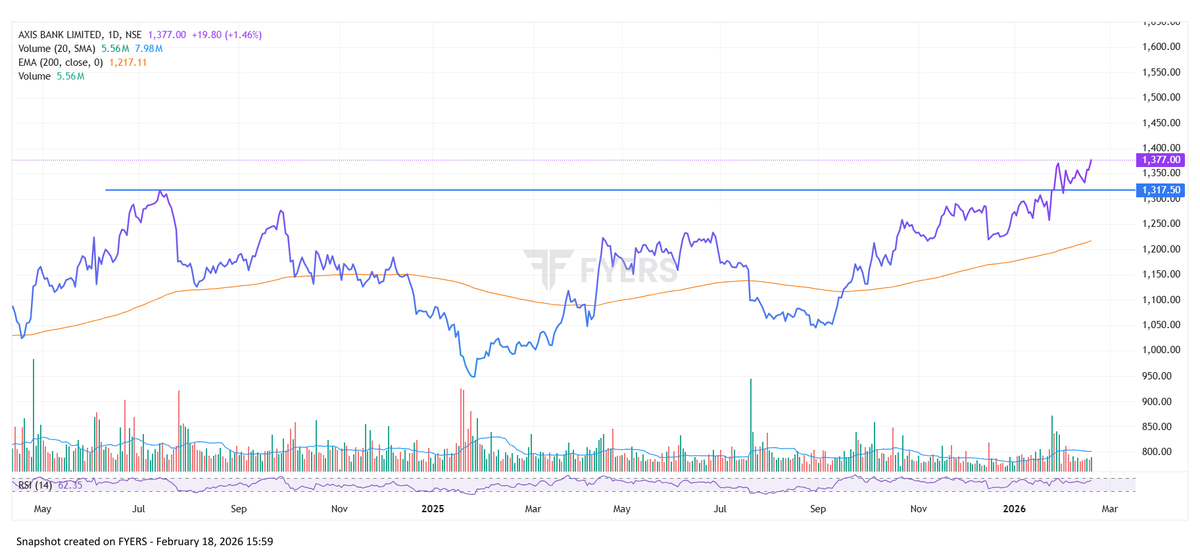Viewport: 1200px width, 555px height.
Task: Click the 1,000.00 price axis label
Action: pyautogui.click(x=1162, y=350)
